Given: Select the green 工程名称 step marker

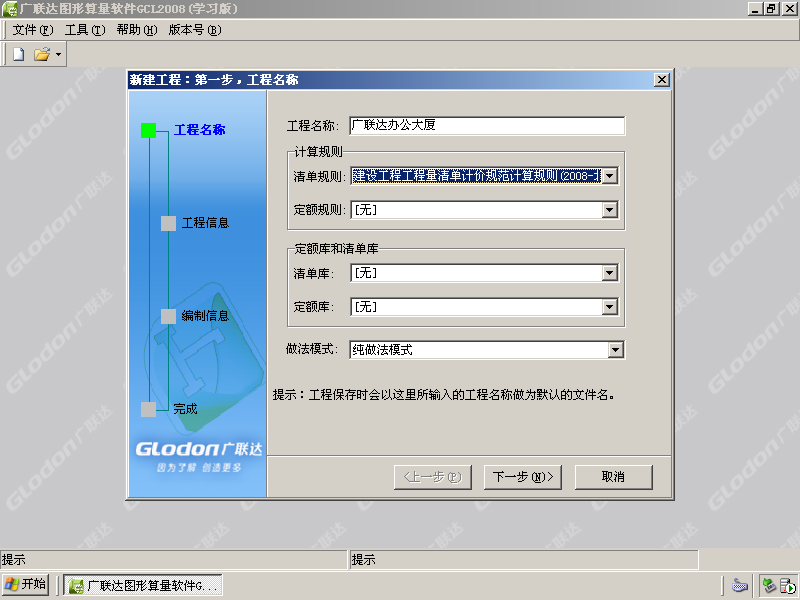Looking at the screenshot, I should click(148, 130).
